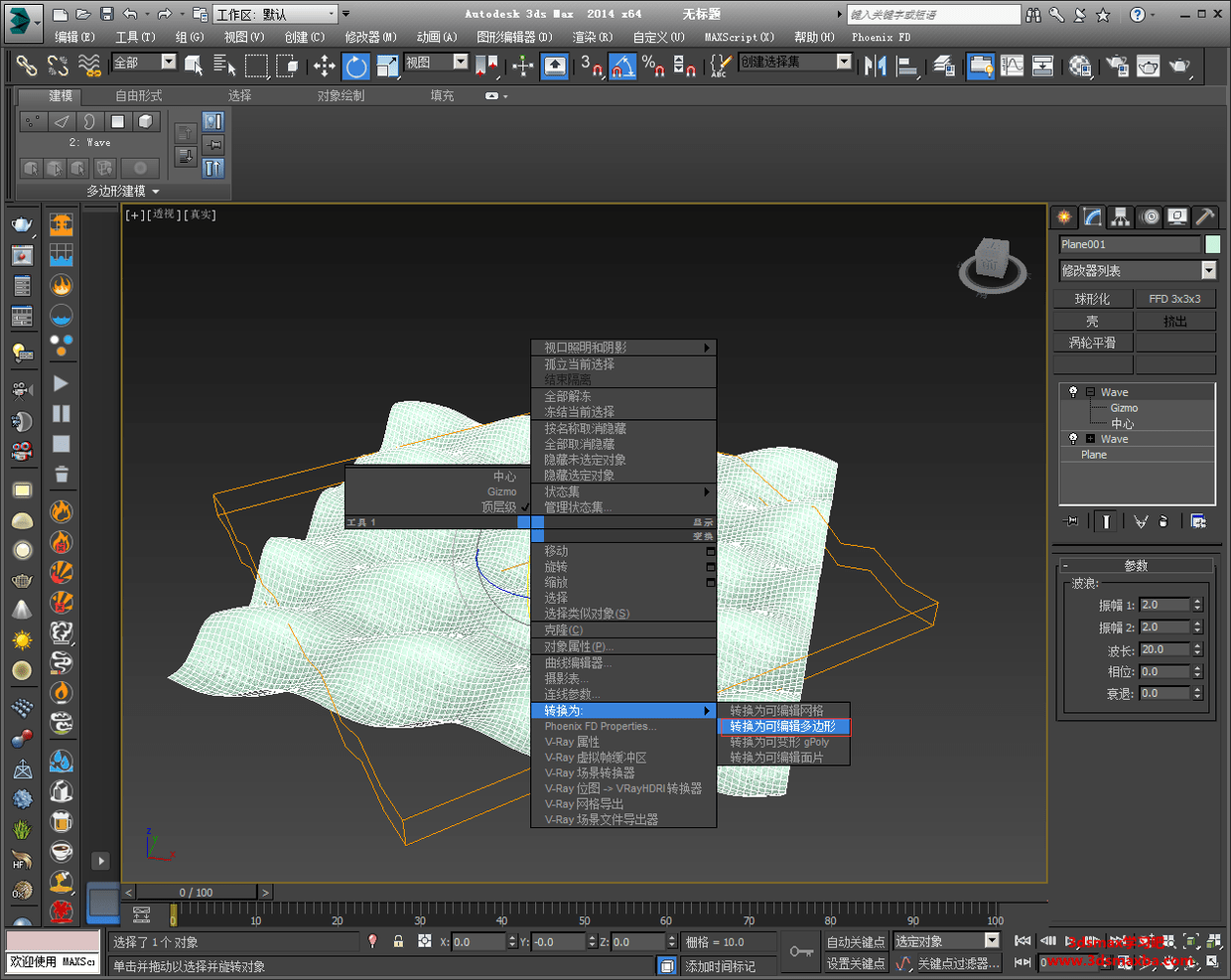Viewport: 1231px width, 980px height.
Task: Open the 视图 reference coordinate dropdown
Action: (435, 63)
